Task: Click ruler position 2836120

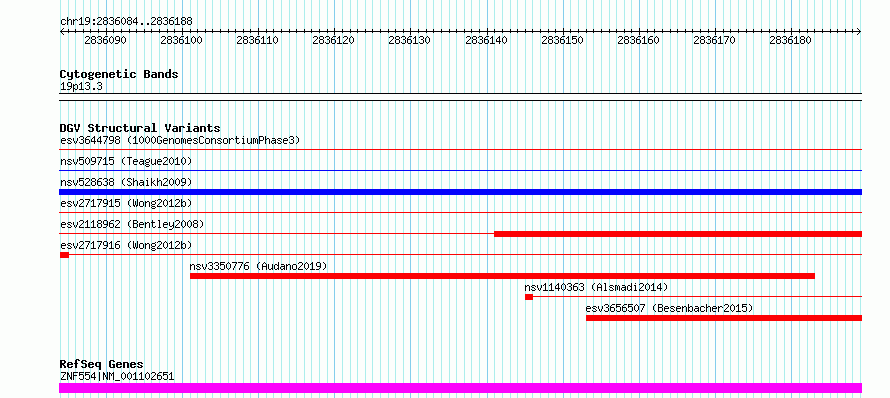Action: (x=334, y=41)
